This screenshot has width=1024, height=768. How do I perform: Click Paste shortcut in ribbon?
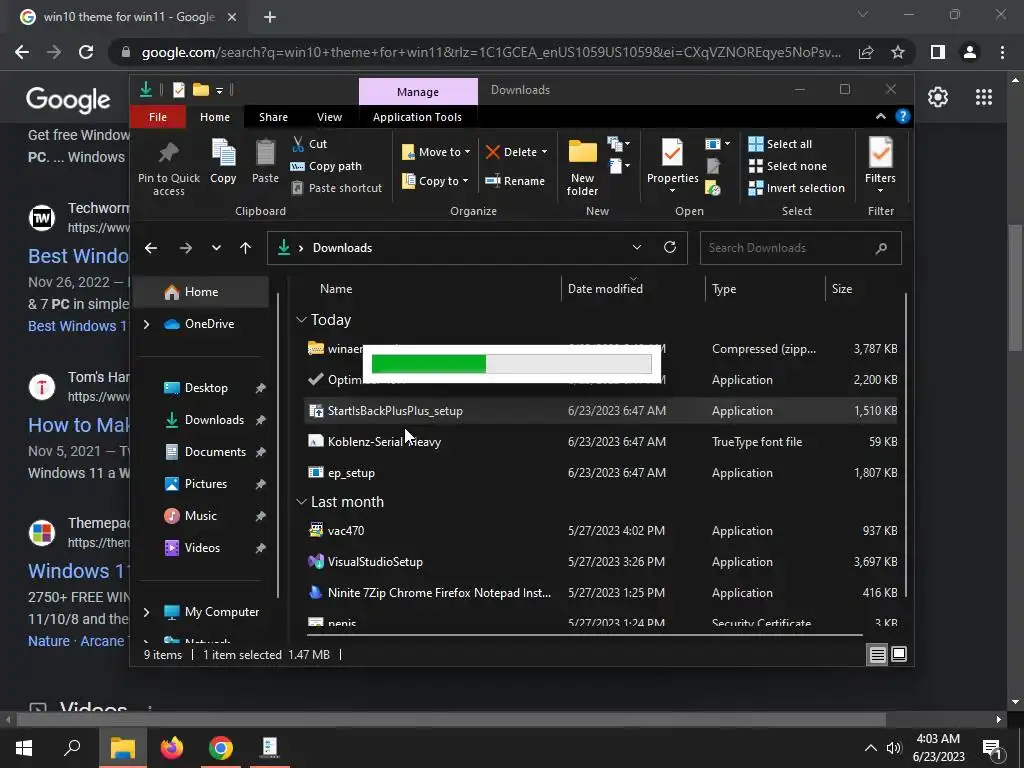[336, 188]
